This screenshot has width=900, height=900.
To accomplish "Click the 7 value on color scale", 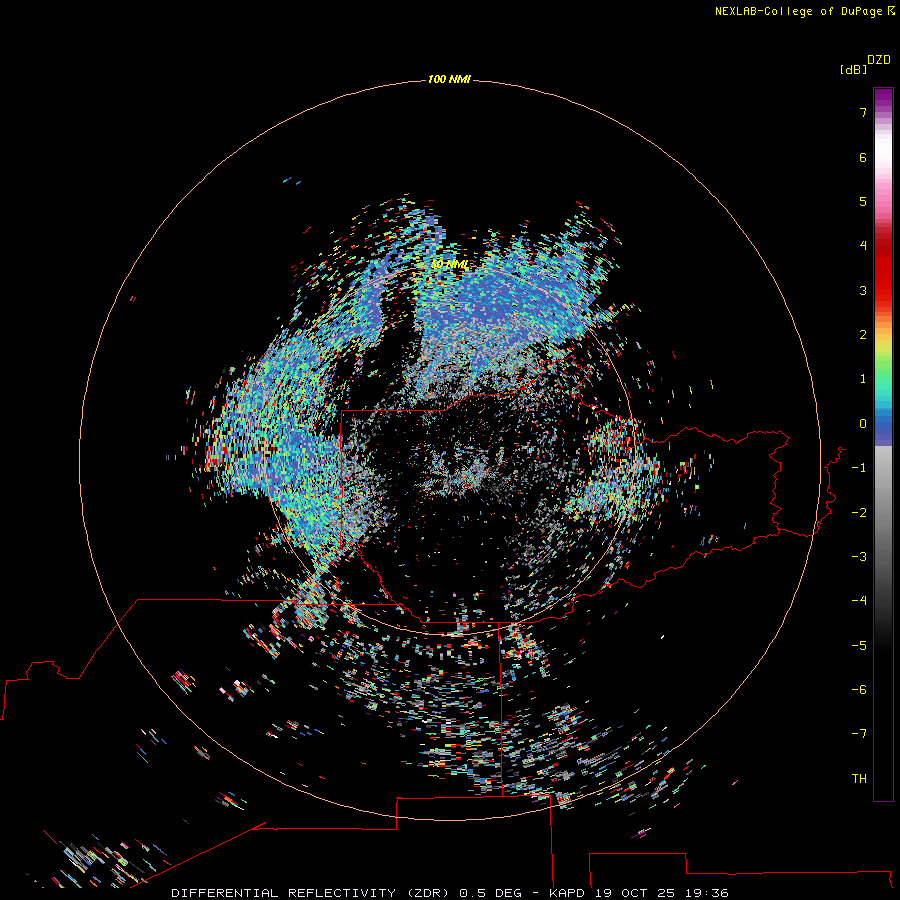I will point(863,112).
